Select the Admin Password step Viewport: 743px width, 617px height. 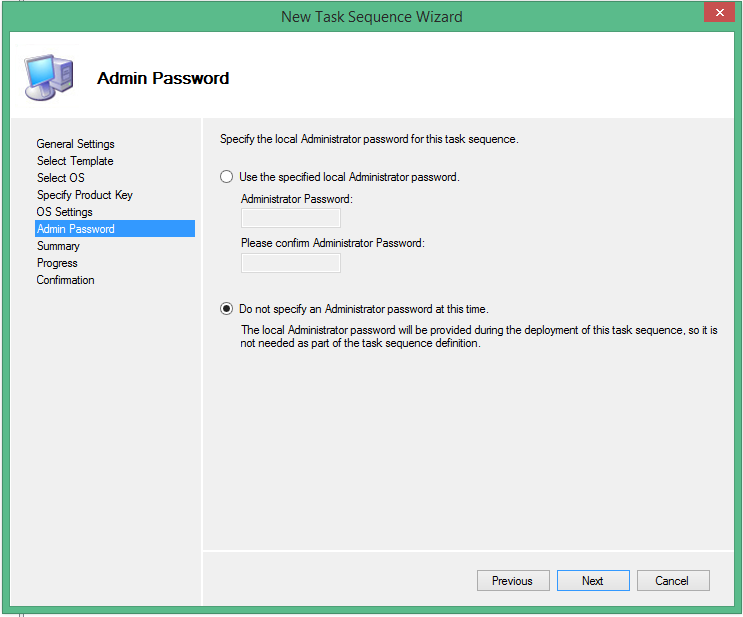tap(76, 229)
